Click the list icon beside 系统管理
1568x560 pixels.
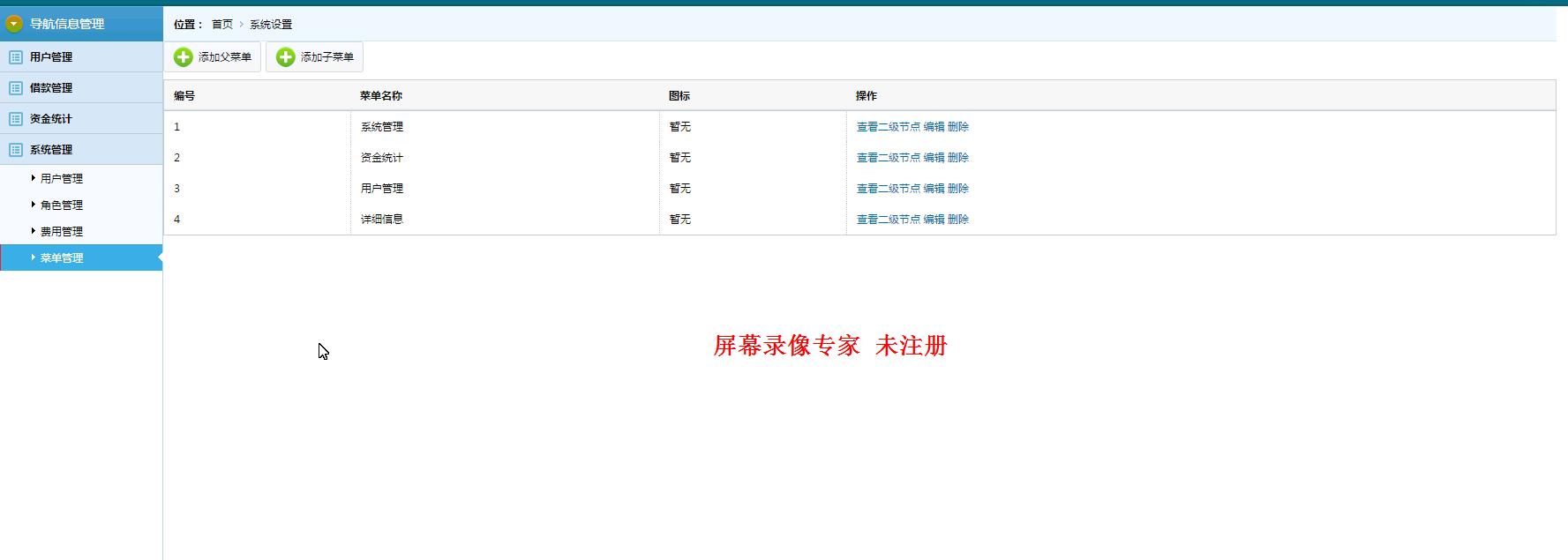pos(16,150)
